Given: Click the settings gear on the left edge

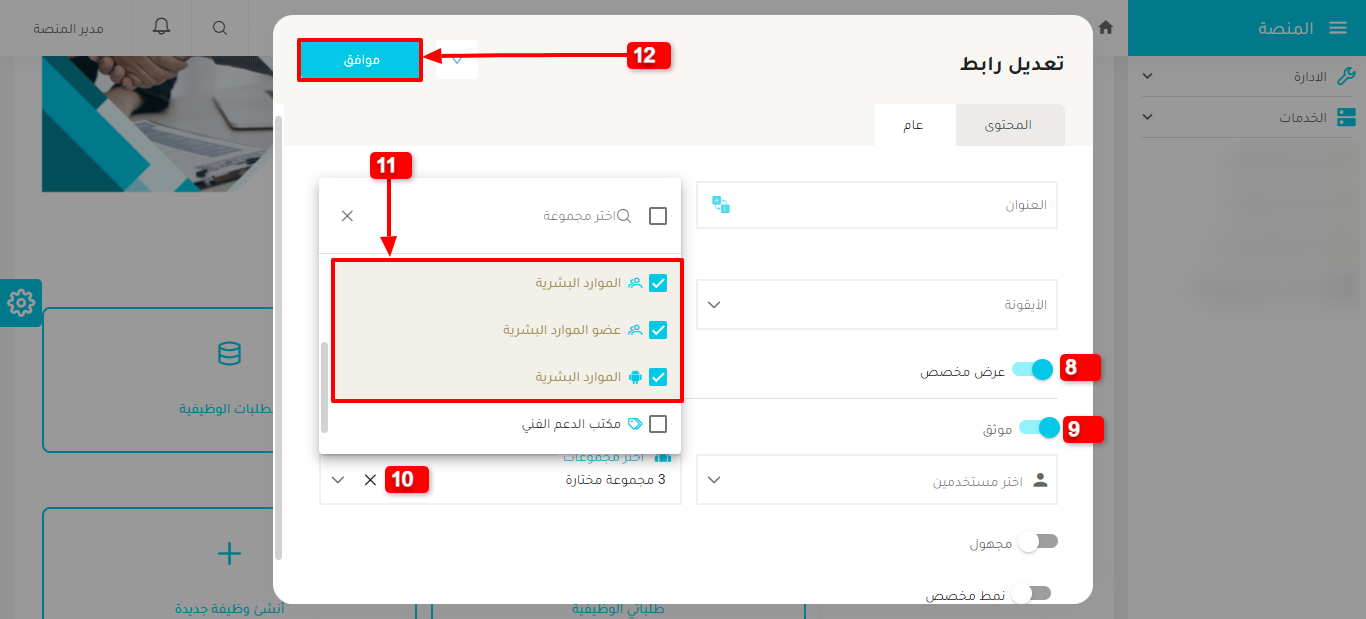Looking at the screenshot, I should coord(21,302).
